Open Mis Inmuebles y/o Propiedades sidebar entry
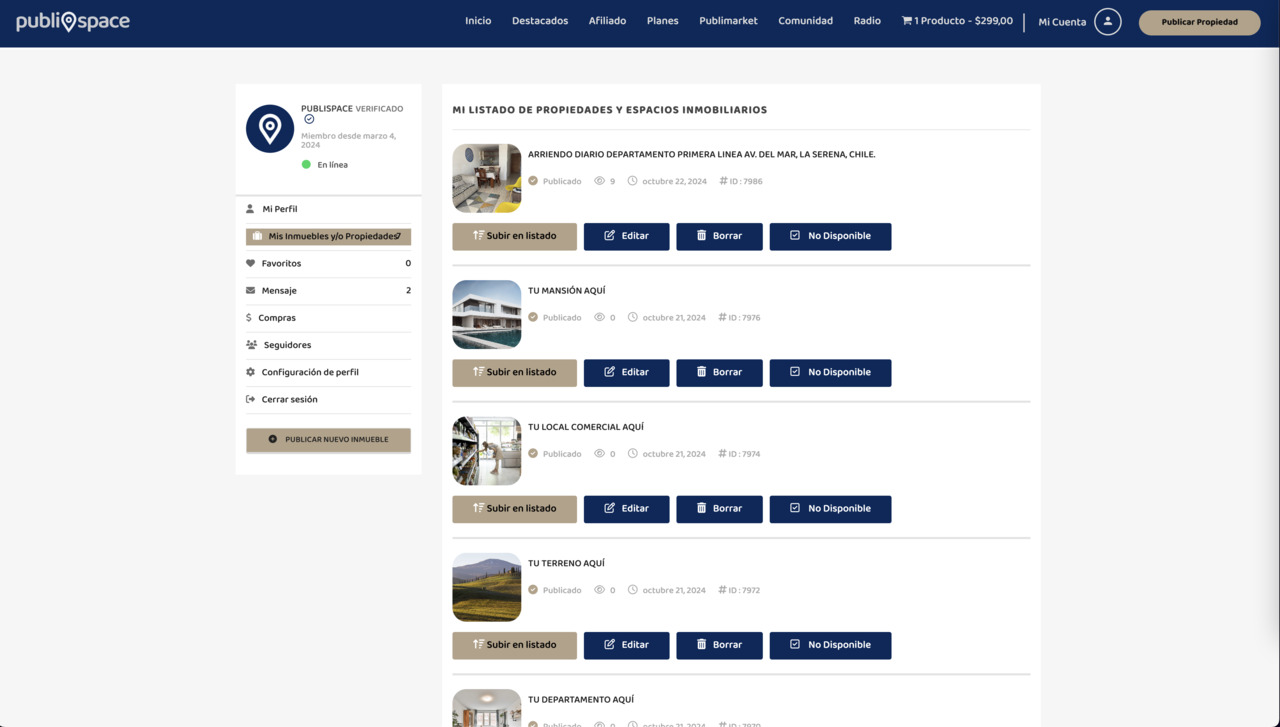The image size is (1280, 727). tap(328, 237)
